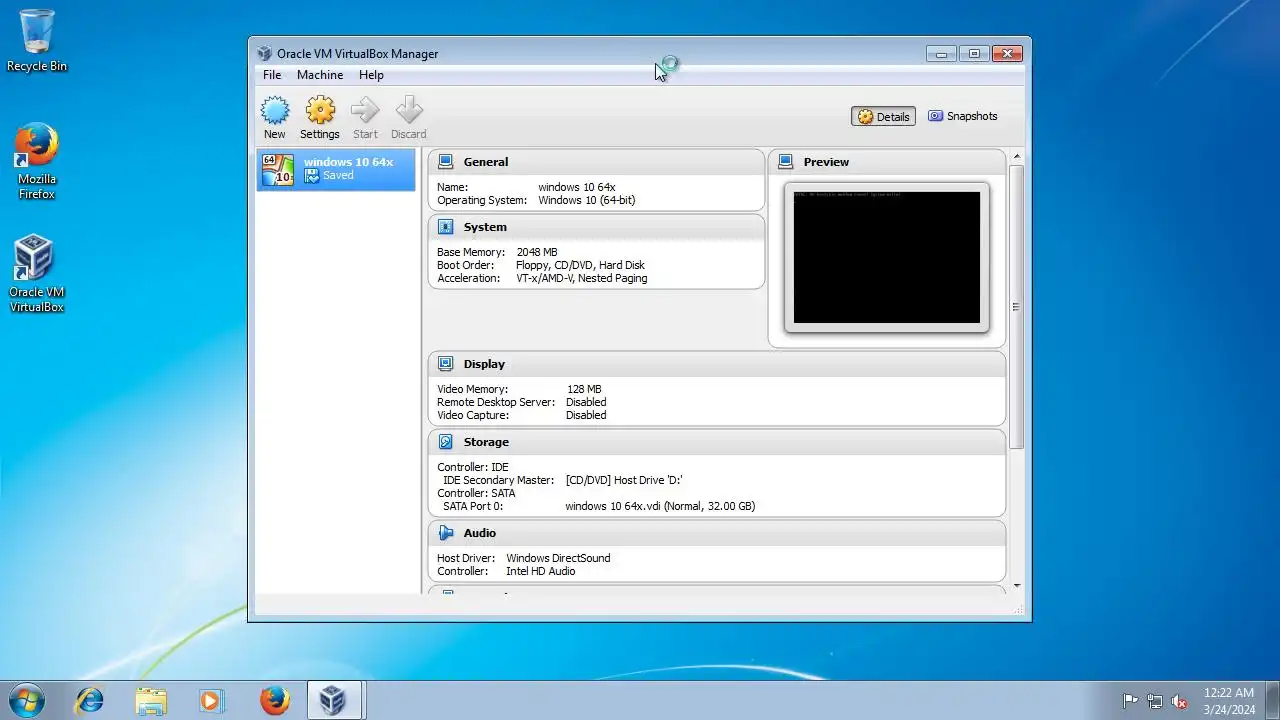
Task: Open Recycle Bin desktop icon
Action: [37, 41]
